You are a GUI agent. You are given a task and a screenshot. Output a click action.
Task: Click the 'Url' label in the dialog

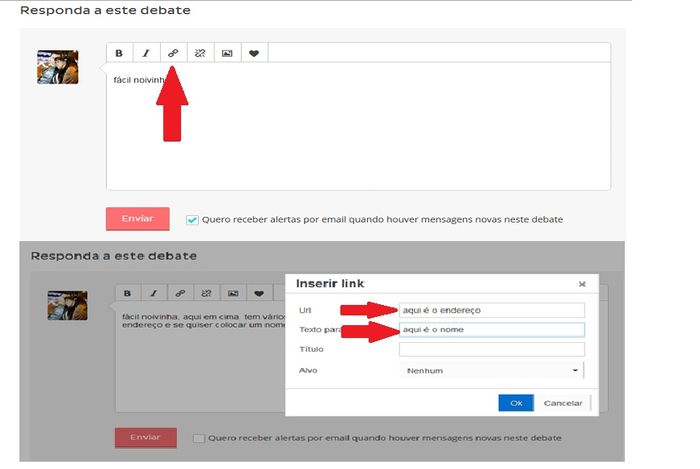(305, 310)
